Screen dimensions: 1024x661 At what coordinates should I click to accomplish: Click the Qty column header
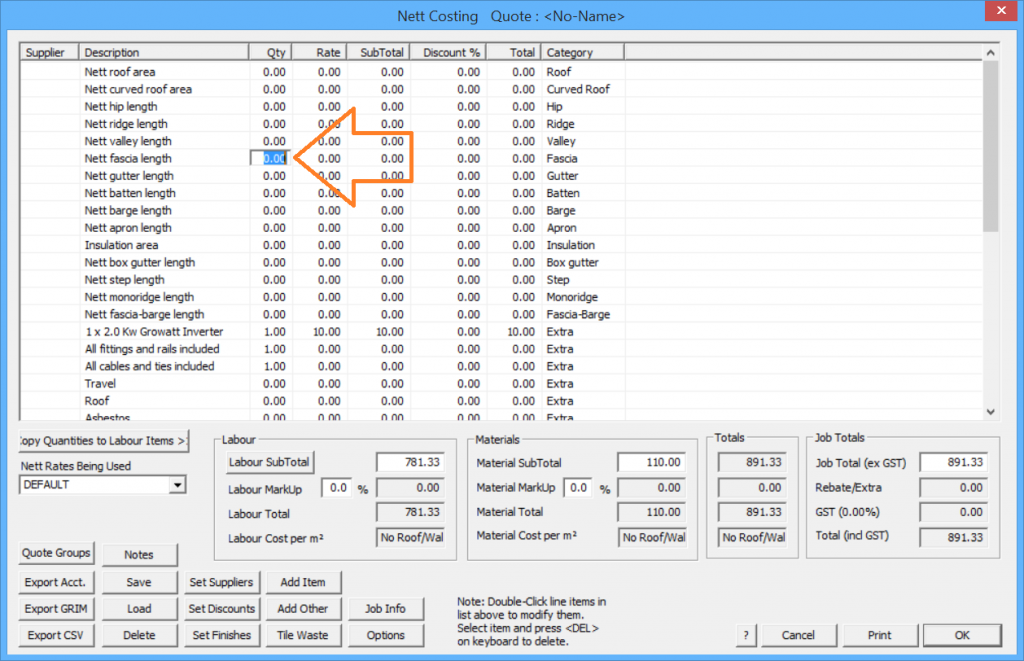pyautogui.click(x=270, y=52)
